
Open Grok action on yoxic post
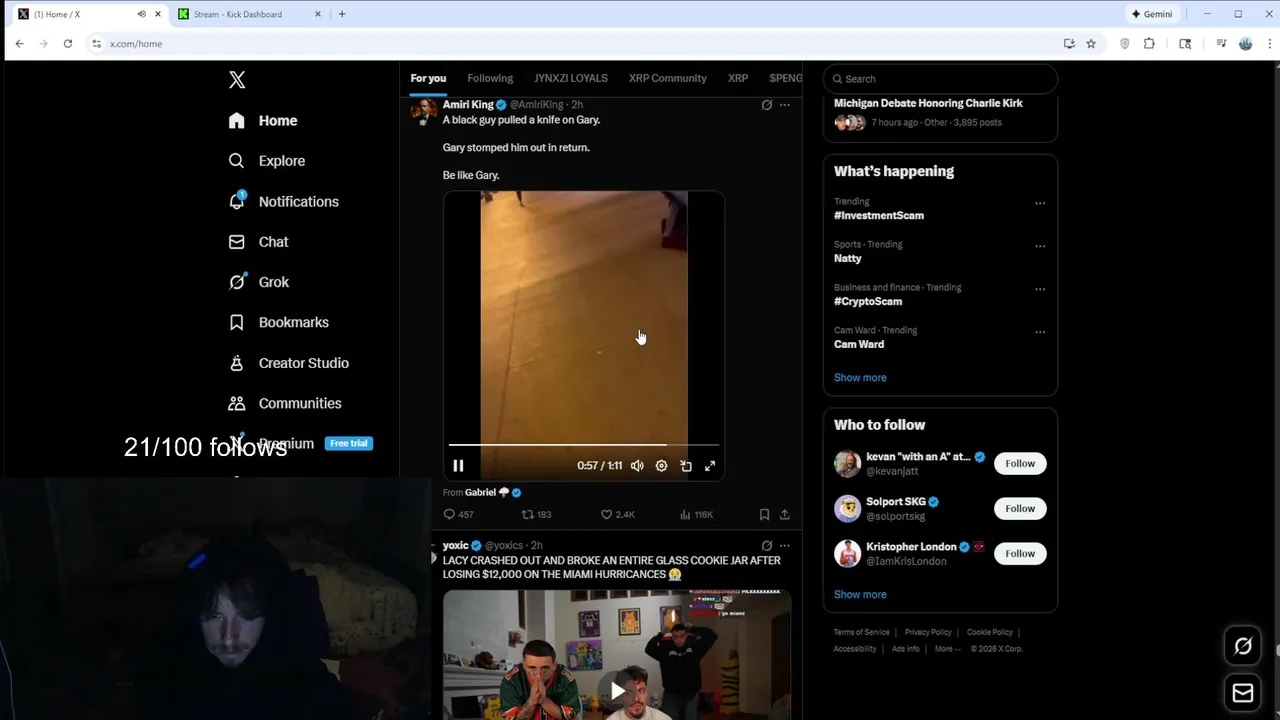[x=767, y=546]
